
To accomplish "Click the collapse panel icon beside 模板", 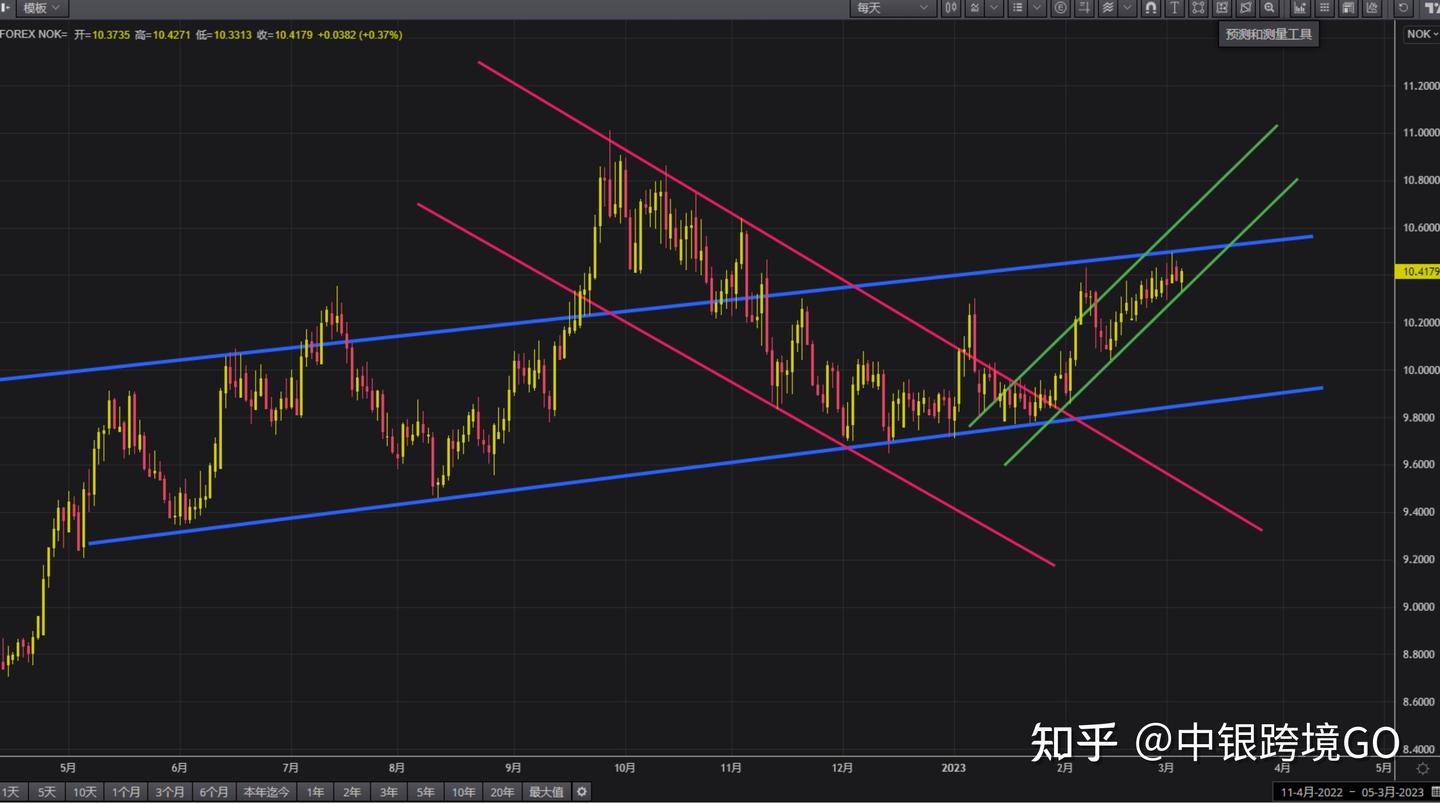I will [x=6, y=8].
